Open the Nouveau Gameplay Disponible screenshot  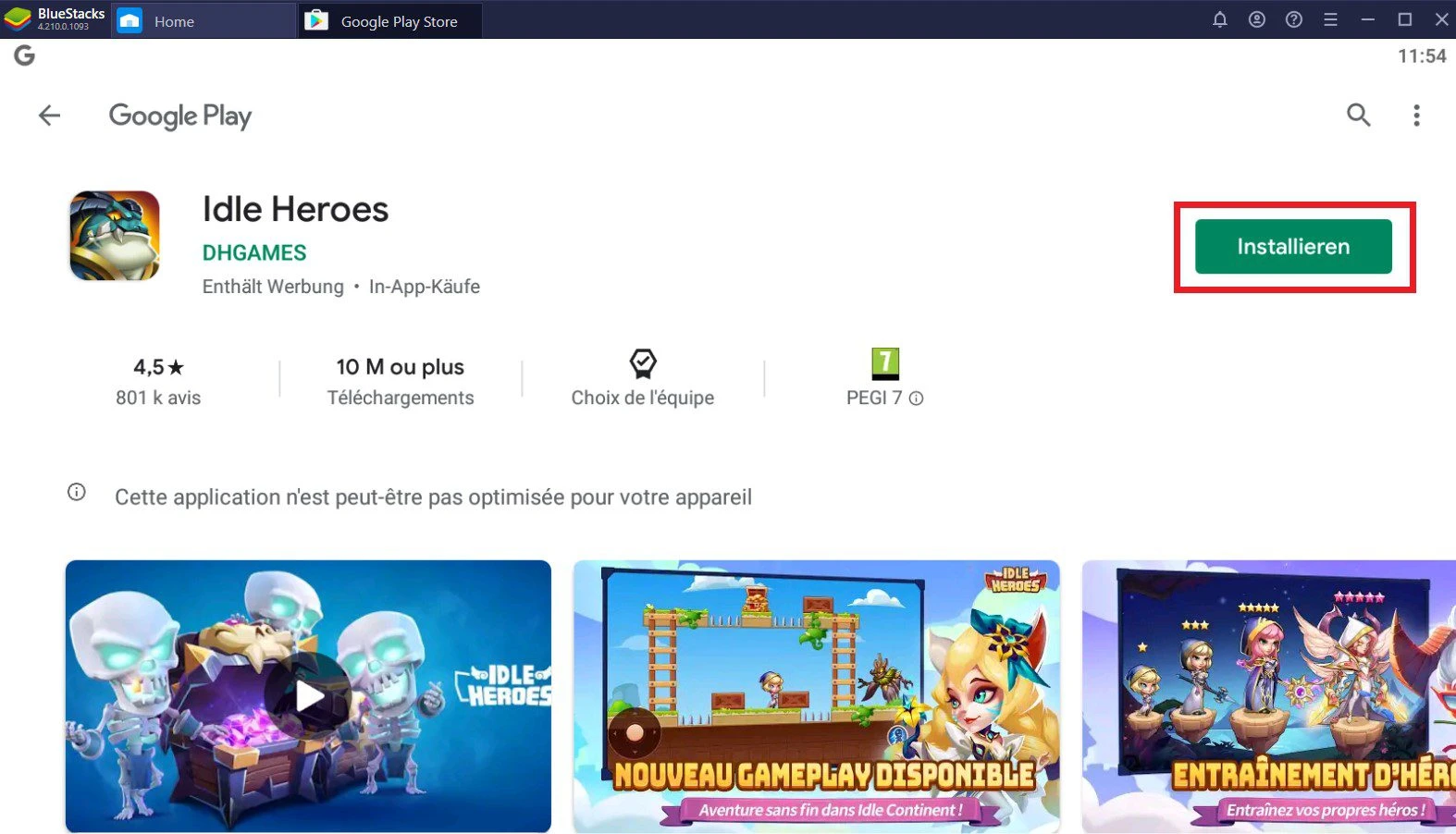click(816, 696)
